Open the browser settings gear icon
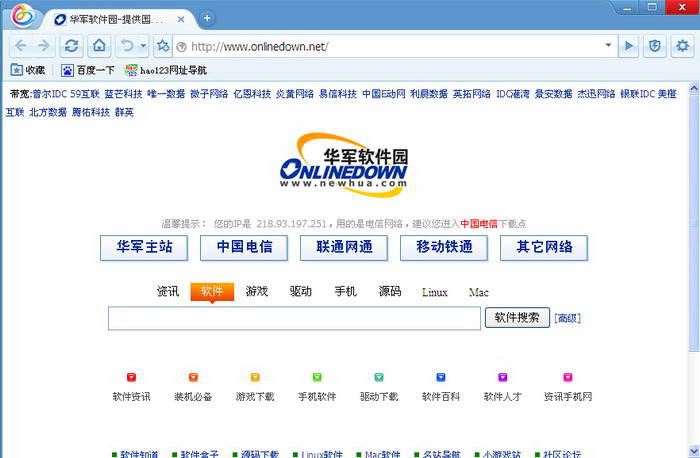The height and width of the screenshot is (458, 700). [682, 45]
